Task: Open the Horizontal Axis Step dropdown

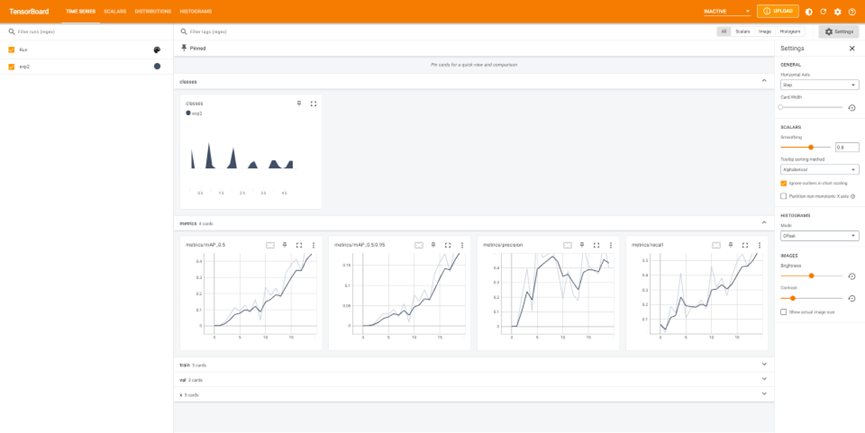Action: click(819, 85)
